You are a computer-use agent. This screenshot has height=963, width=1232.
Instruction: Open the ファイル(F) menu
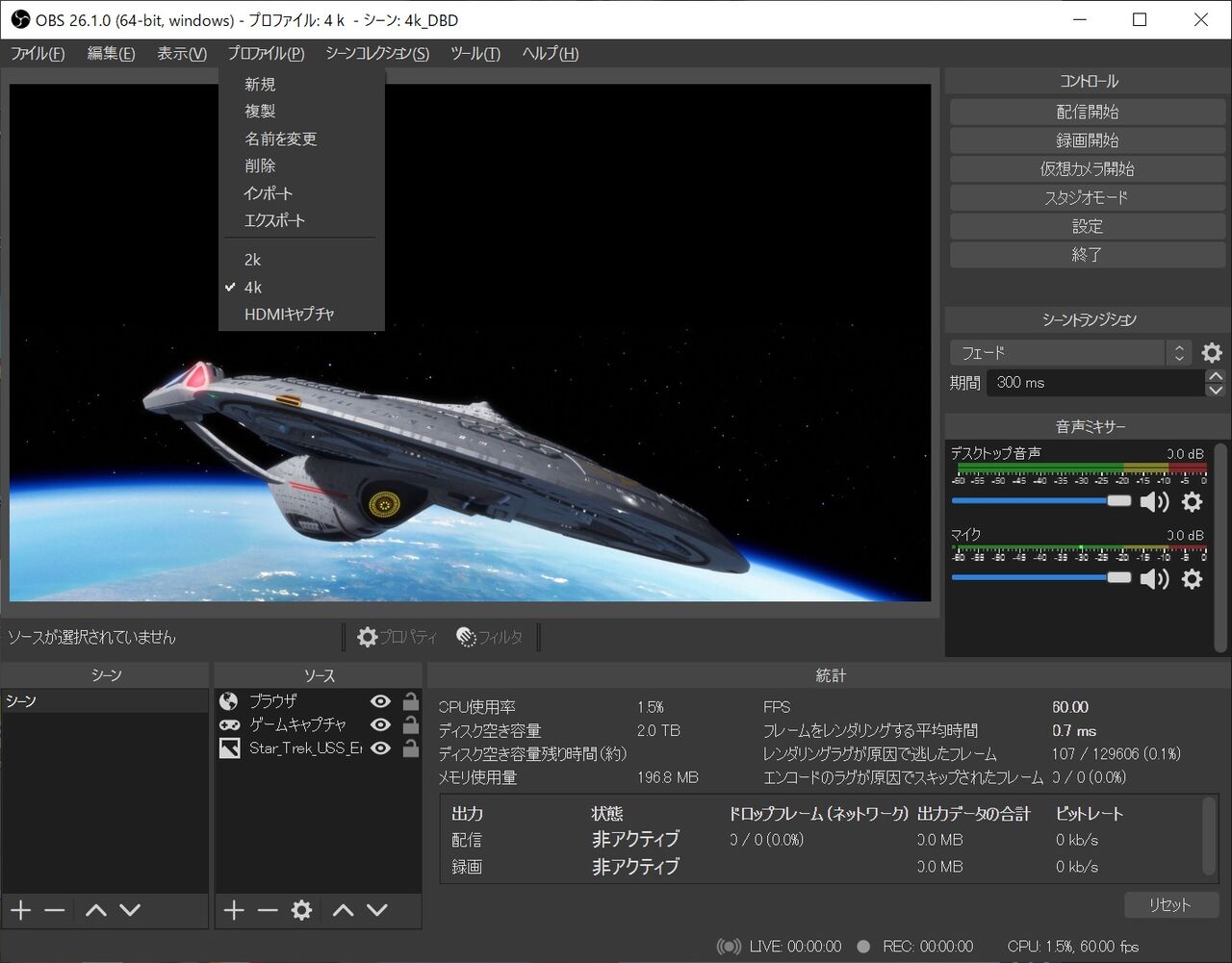[38, 54]
